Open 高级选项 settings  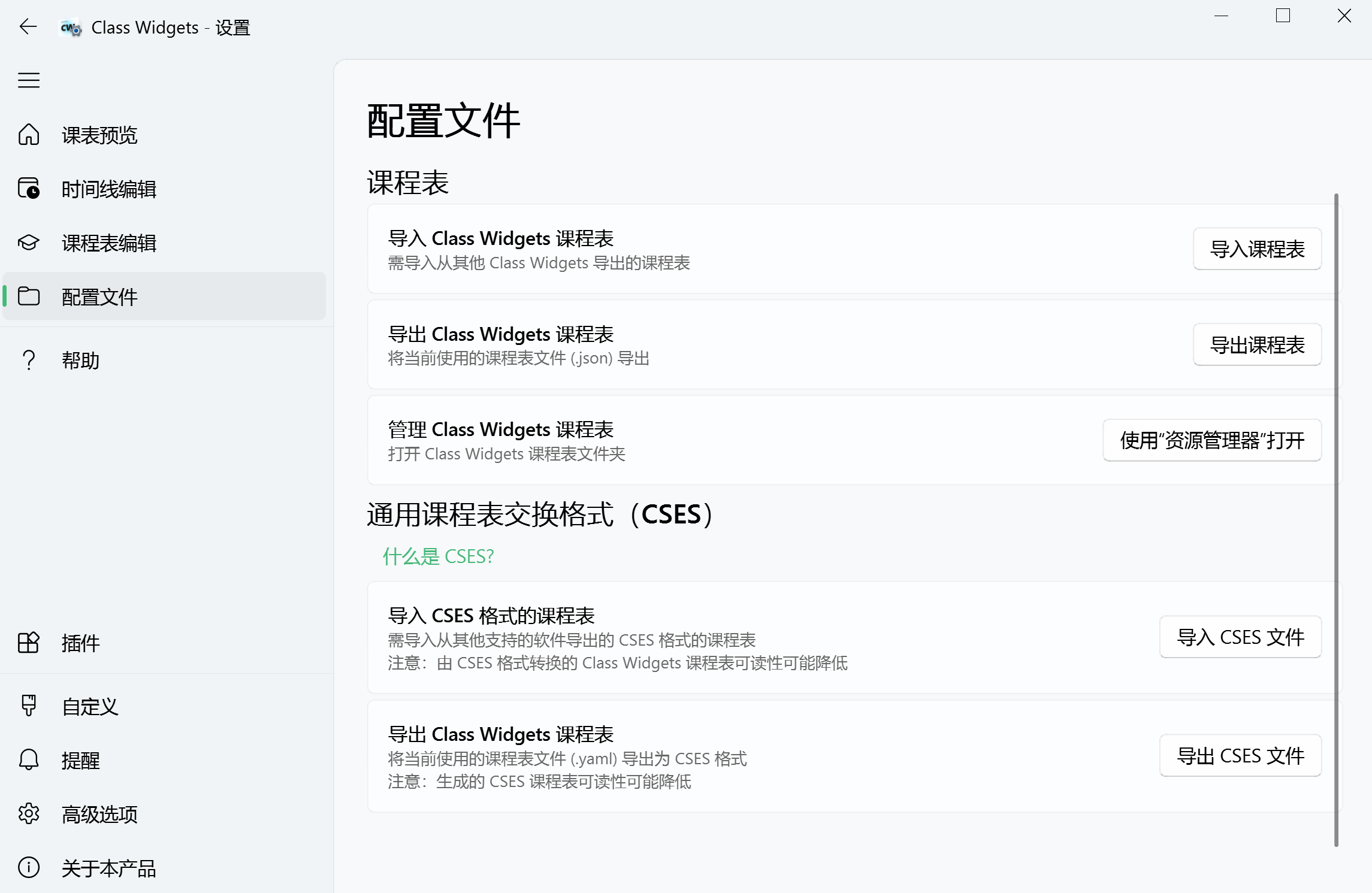[x=164, y=814]
